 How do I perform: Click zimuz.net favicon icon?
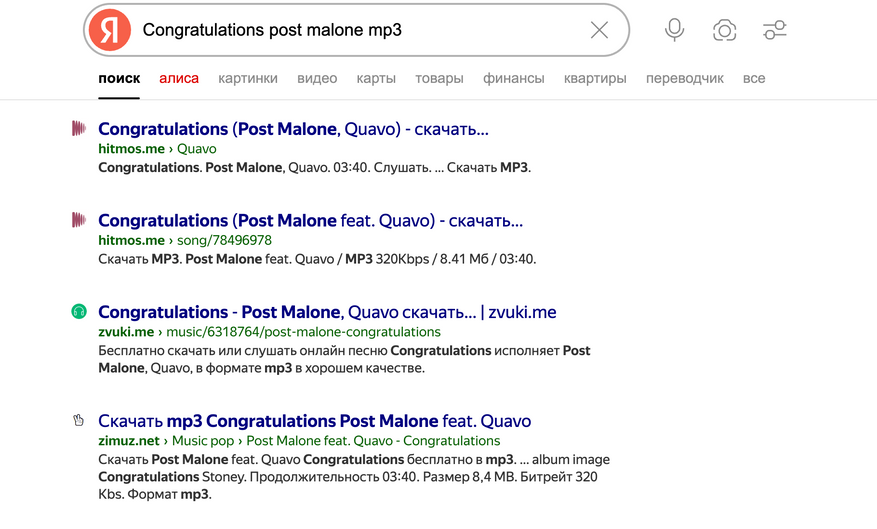pyautogui.click(x=79, y=421)
